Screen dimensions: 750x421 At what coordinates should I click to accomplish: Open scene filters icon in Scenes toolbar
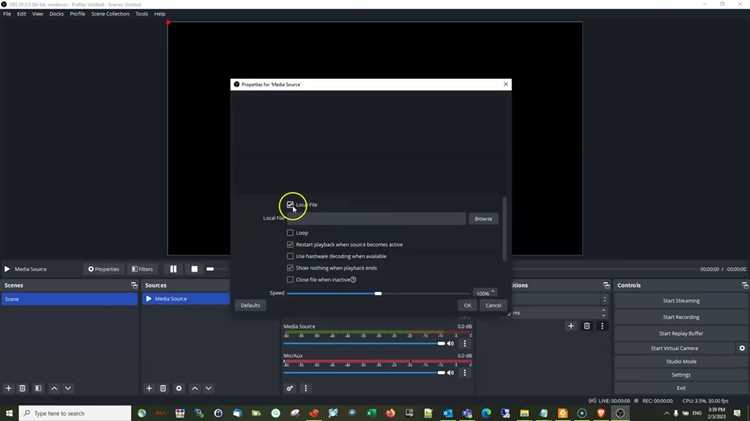[x=38, y=388]
